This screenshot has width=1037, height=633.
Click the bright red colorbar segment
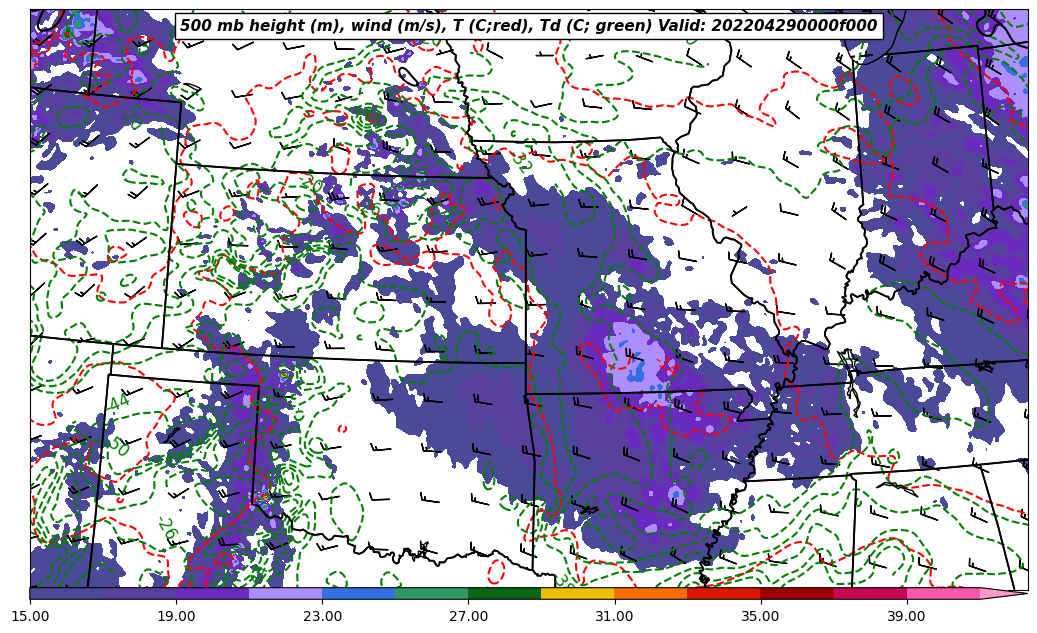coord(723,593)
